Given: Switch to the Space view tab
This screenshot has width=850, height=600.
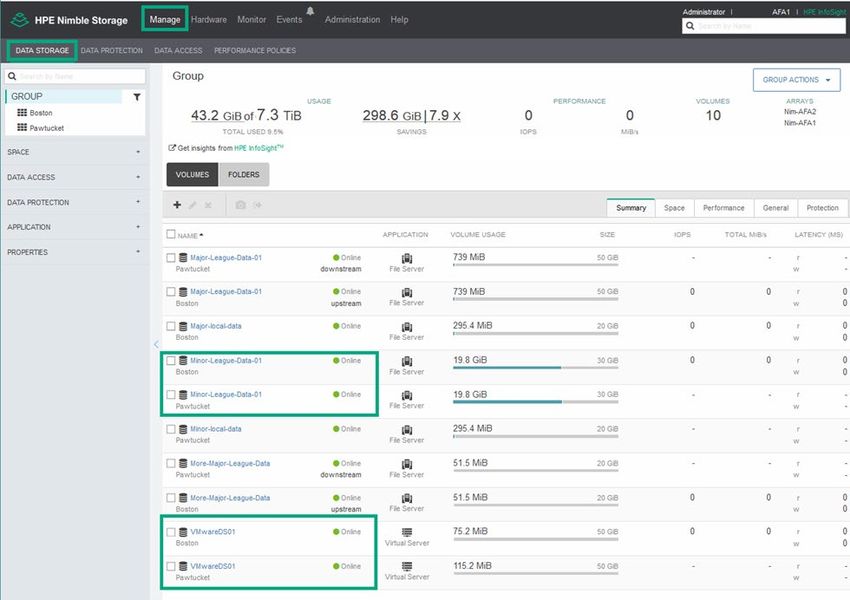Looking at the screenshot, I should [674, 208].
